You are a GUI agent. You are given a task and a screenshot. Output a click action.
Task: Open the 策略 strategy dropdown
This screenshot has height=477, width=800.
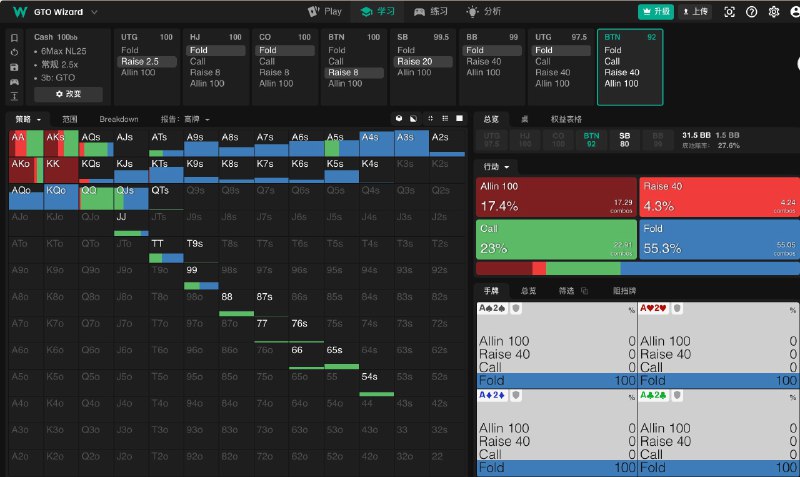[26, 119]
